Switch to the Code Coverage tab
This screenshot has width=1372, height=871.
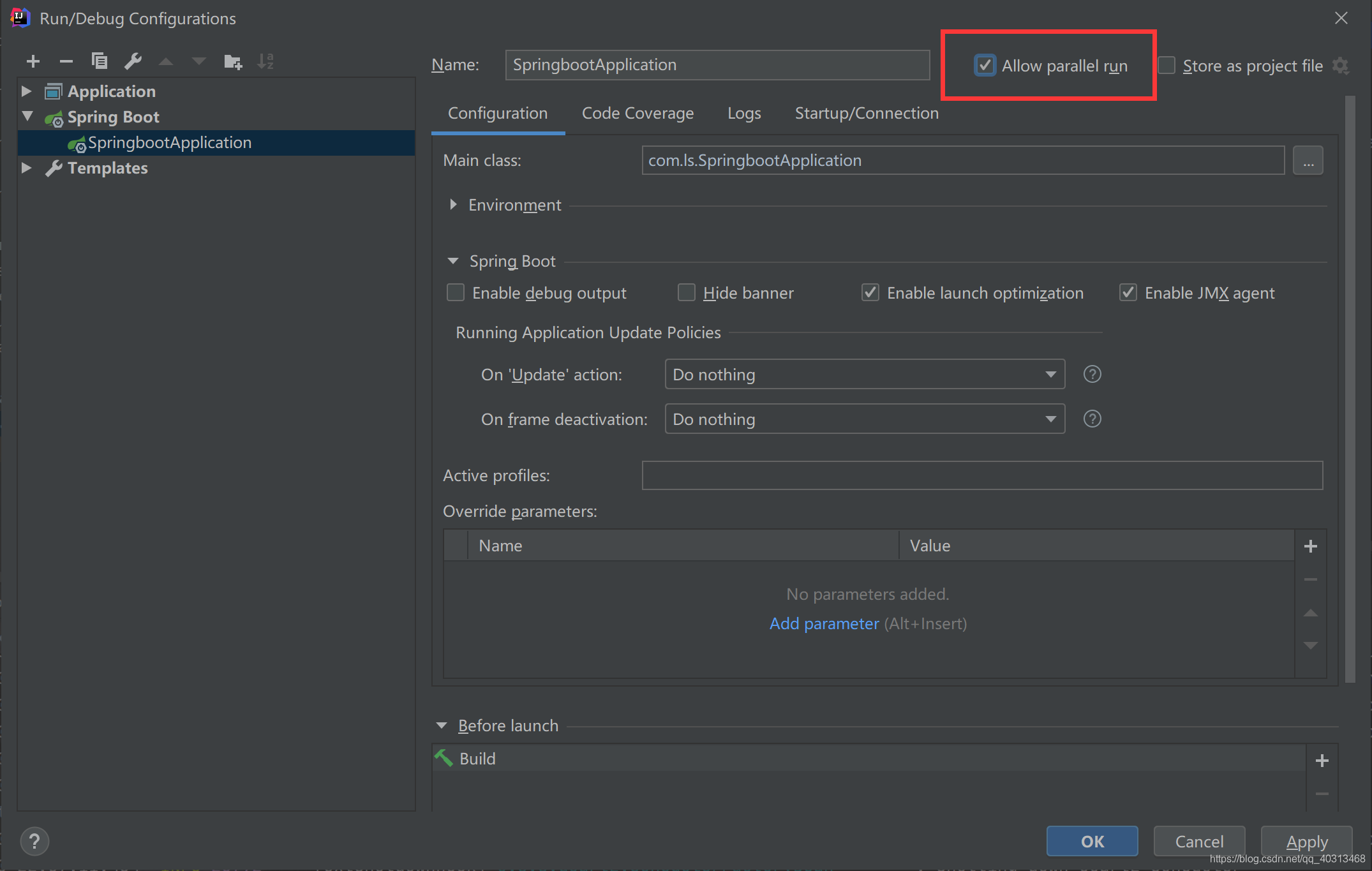pyautogui.click(x=638, y=113)
